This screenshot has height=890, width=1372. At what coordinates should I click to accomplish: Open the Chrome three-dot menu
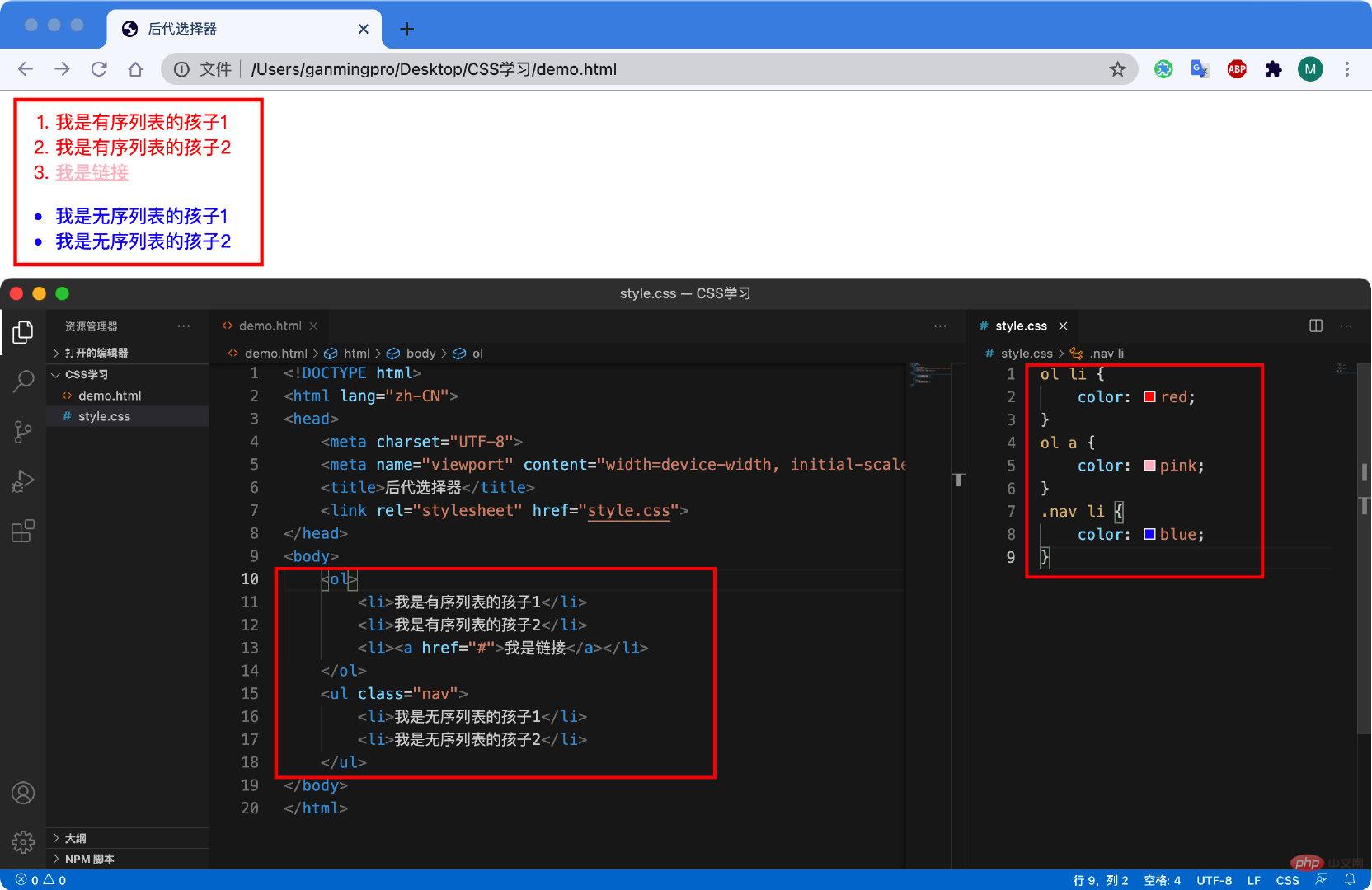coord(1347,69)
